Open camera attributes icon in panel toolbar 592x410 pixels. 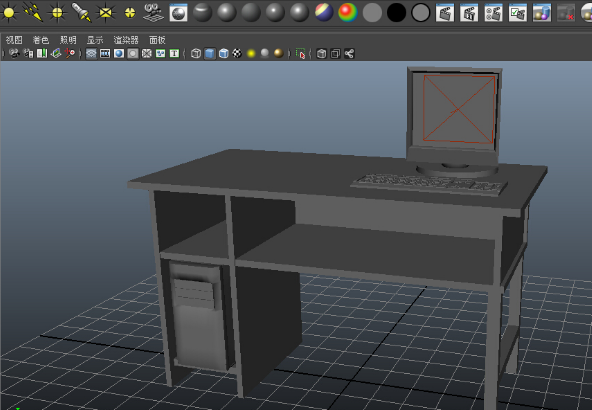28,54
